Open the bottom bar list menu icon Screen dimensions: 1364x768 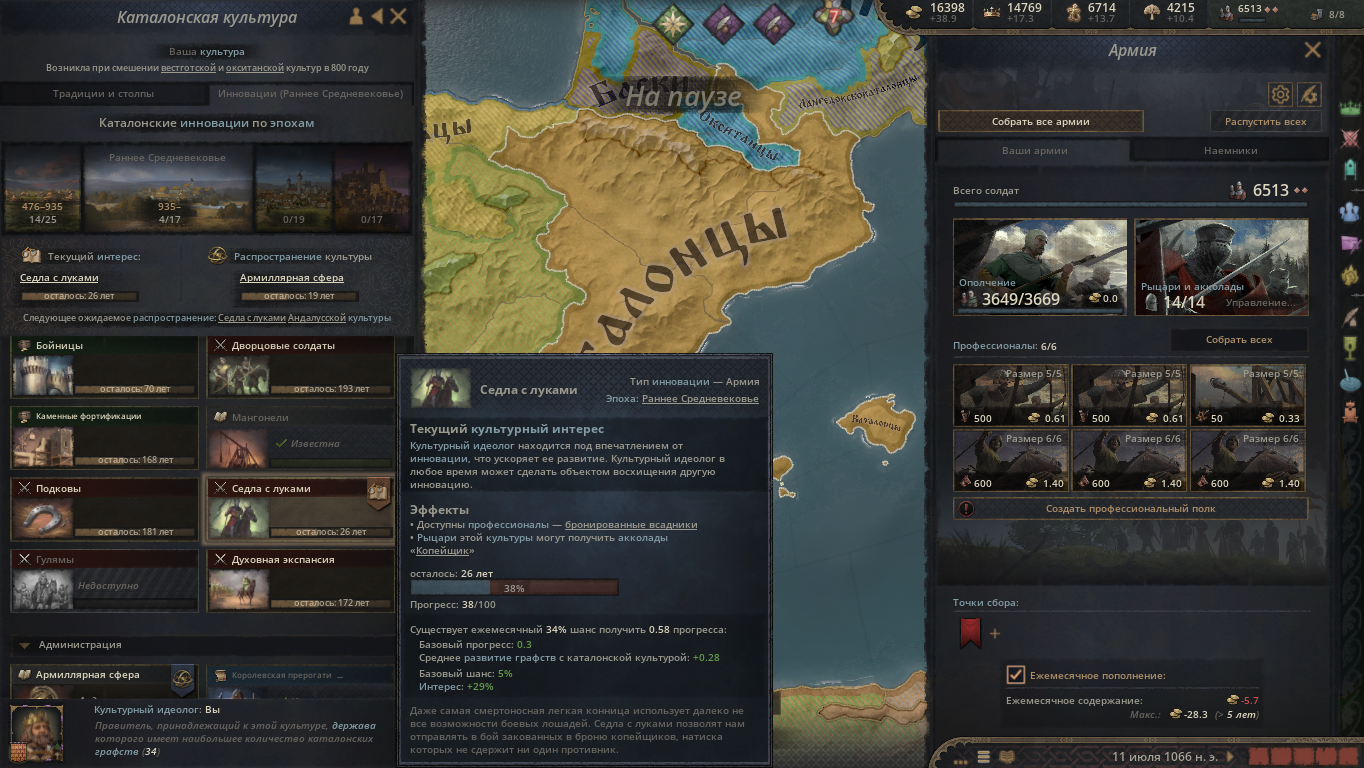984,756
